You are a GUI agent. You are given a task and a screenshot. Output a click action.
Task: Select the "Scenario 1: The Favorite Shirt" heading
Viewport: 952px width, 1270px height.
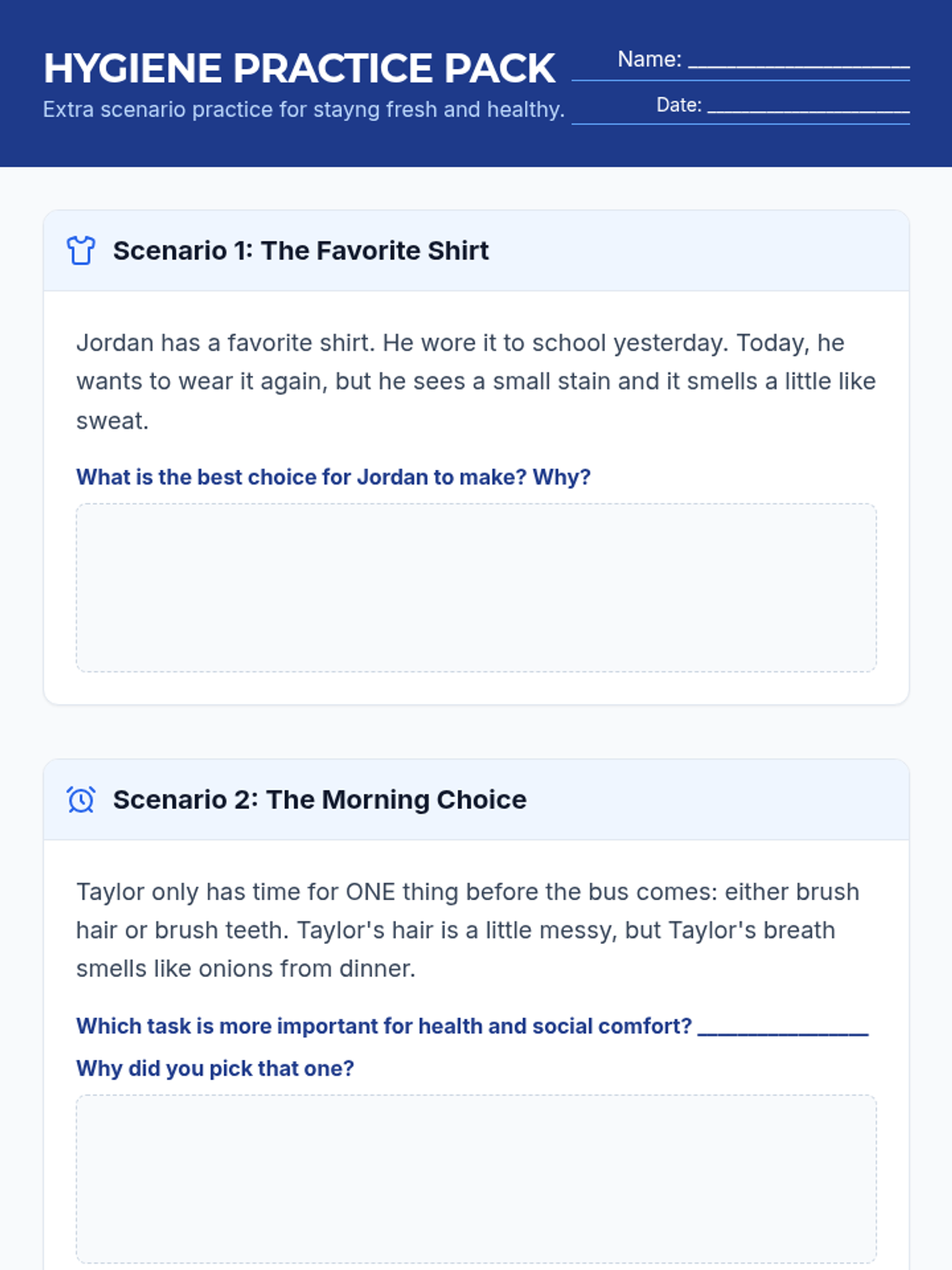[301, 251]
